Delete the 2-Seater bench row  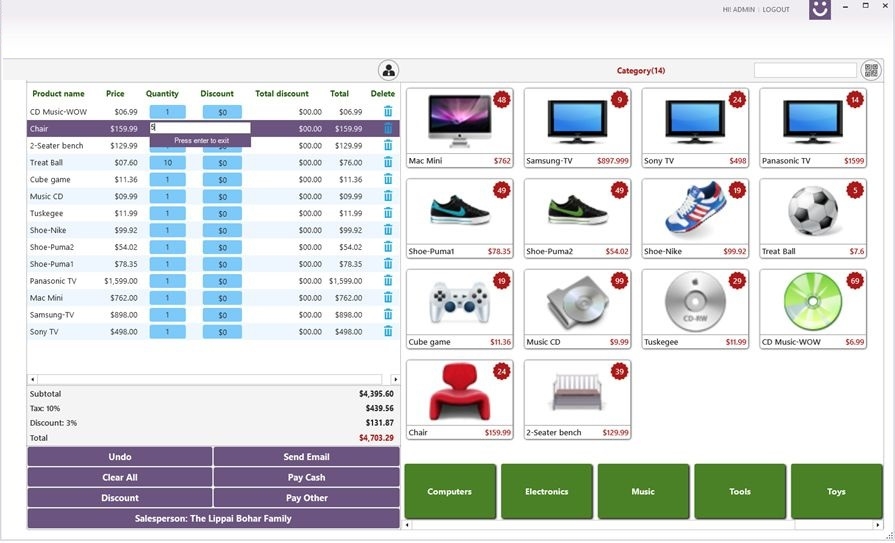388,146
